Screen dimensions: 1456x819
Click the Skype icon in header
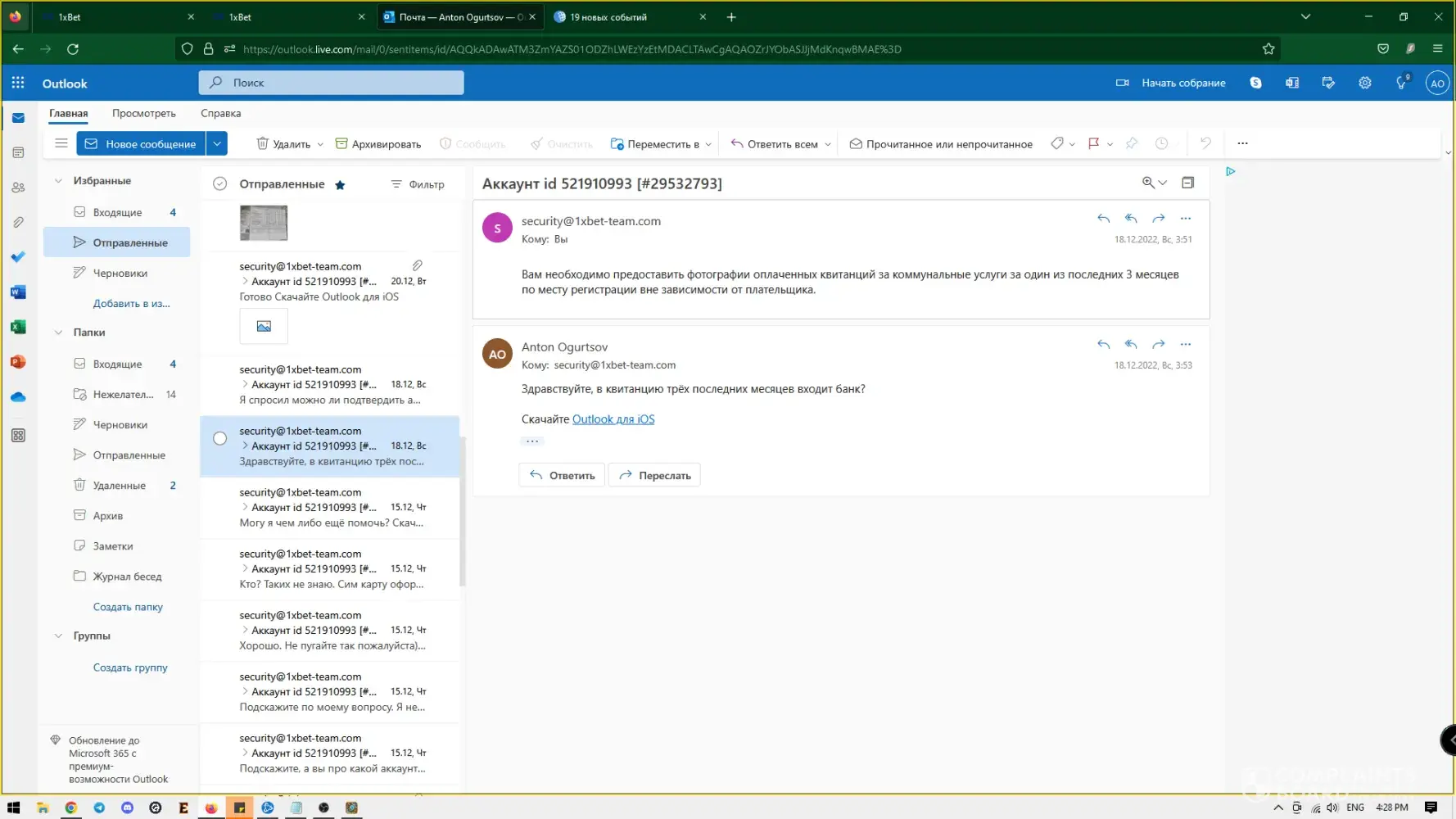1255,83
